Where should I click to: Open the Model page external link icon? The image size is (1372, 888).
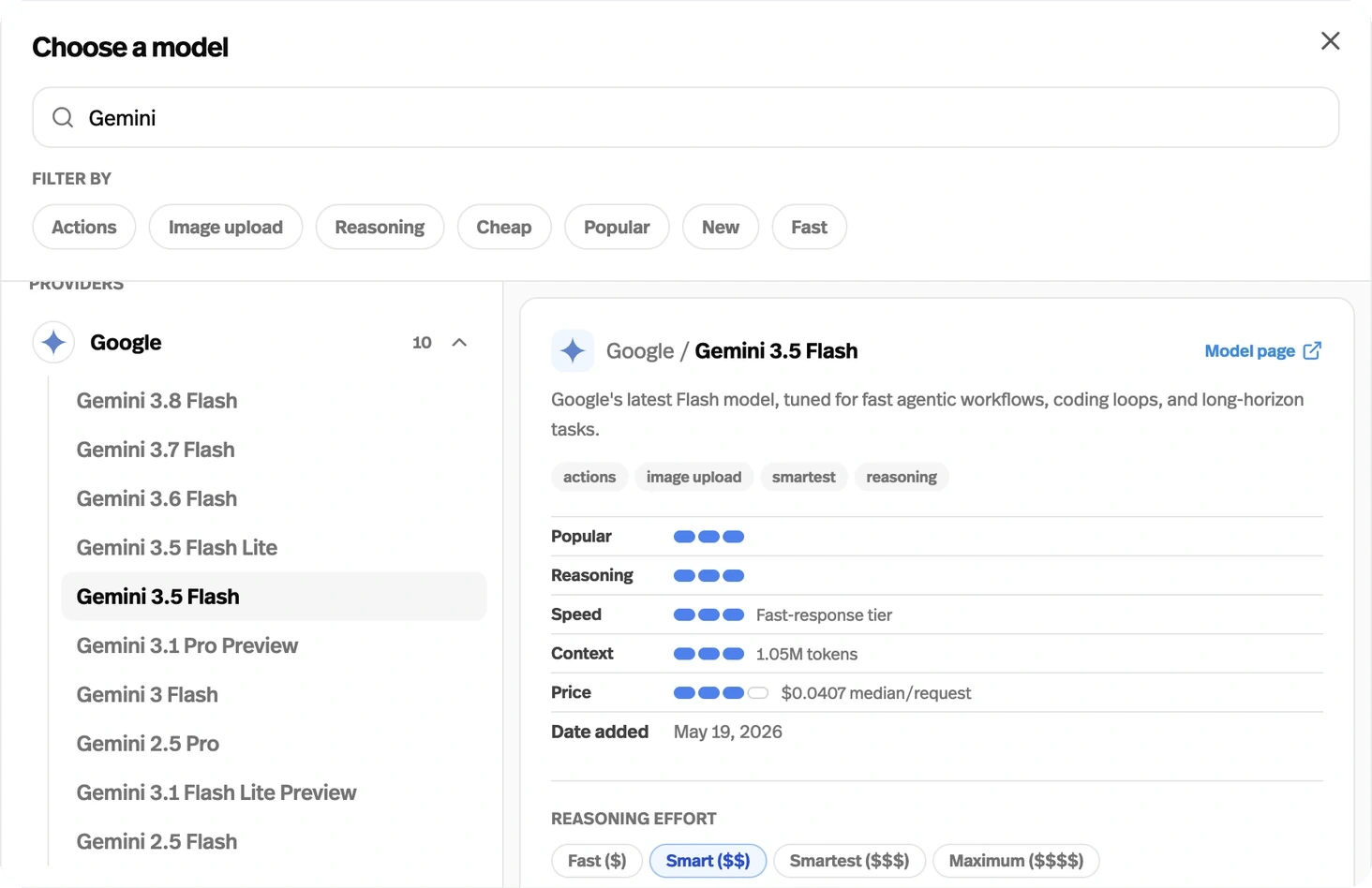[1312, 351]
